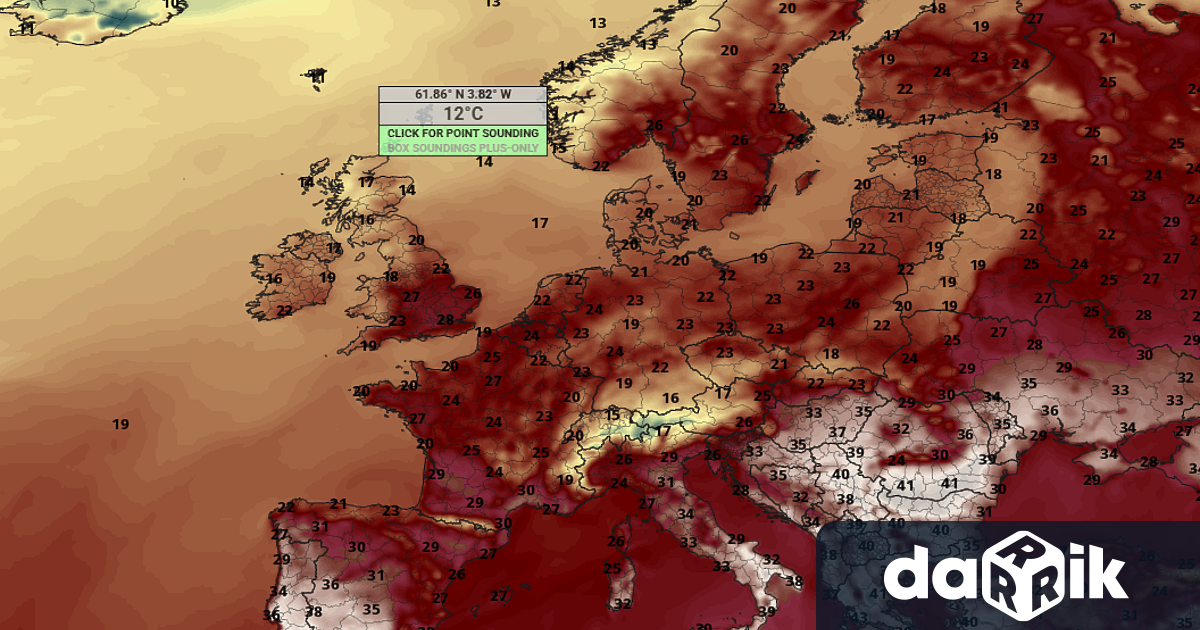
Task: Click the 37 temperature label over the Balkans
Action: pos(838,432)
